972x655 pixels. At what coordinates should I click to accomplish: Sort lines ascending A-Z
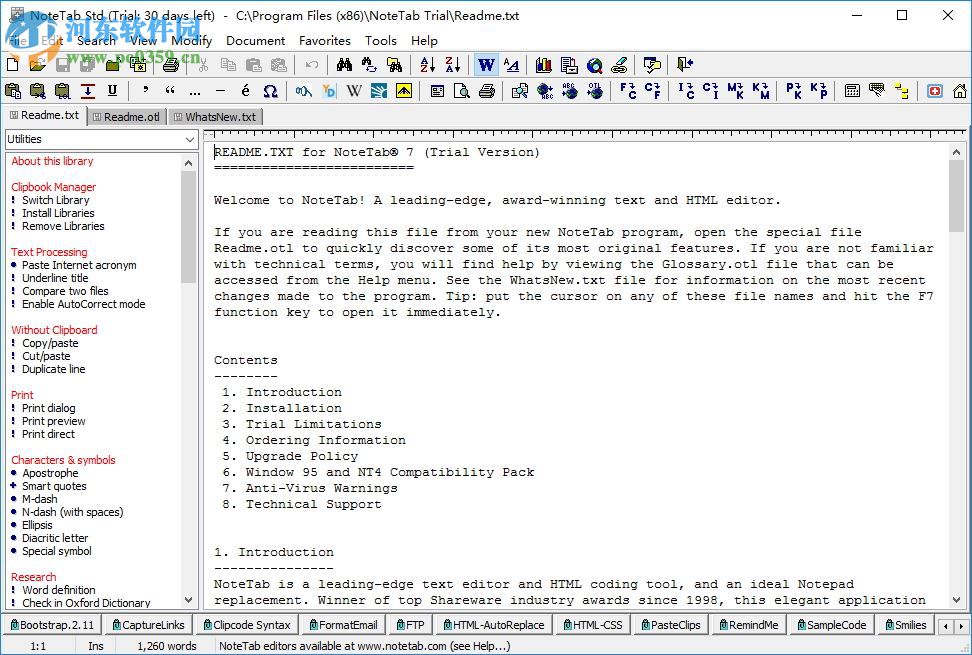(x=428, y=64)
